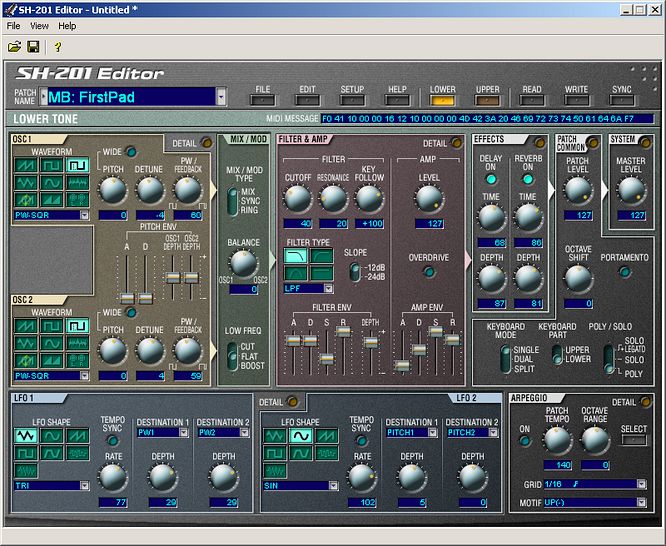Switch to the UPPER tone button
Viewport: 666px width, 546px height.
click(487, 101)
